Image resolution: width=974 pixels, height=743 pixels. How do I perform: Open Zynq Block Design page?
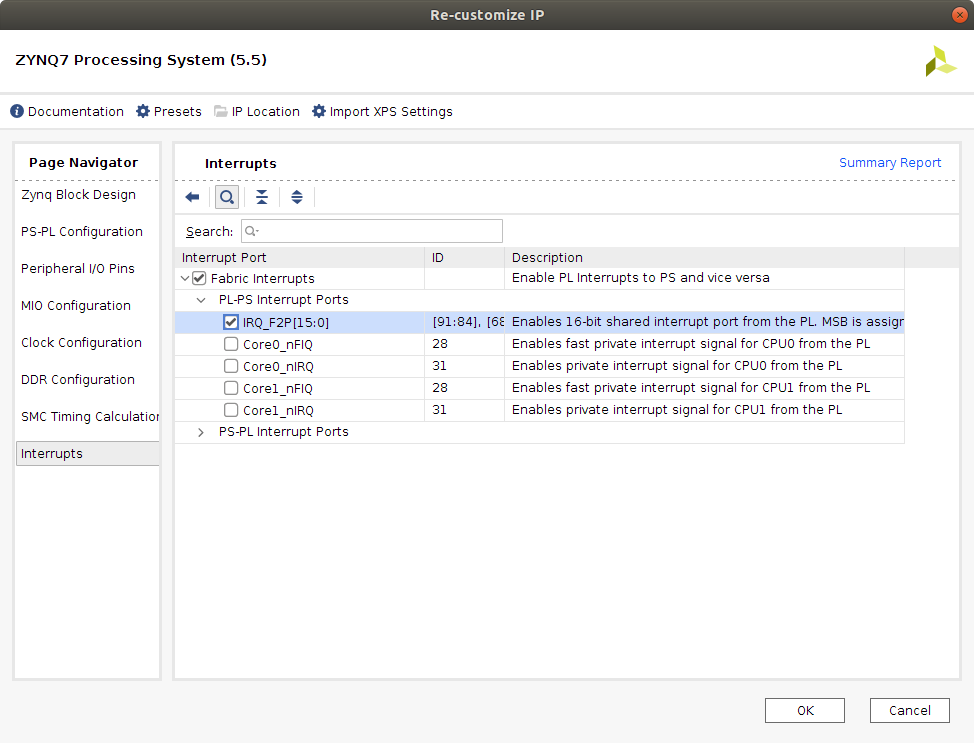[x=78, y=194]
